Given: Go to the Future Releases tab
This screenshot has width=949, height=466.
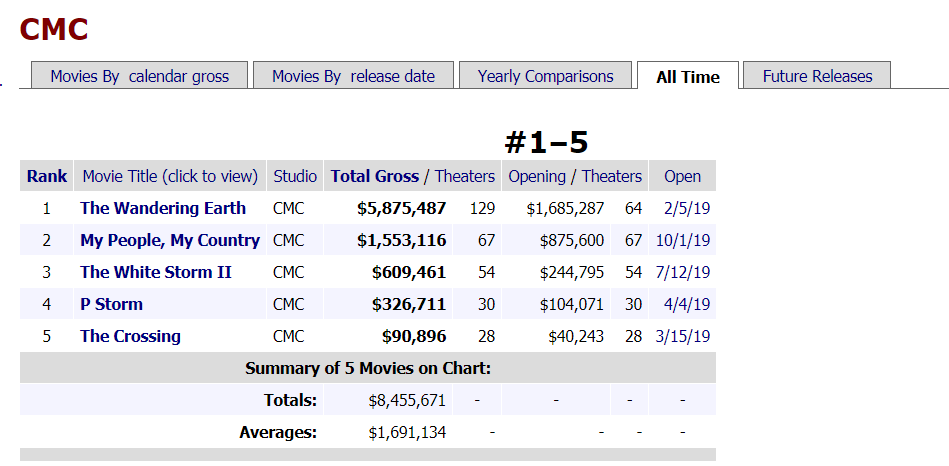Looking at the screenshot, I should 817,76.
